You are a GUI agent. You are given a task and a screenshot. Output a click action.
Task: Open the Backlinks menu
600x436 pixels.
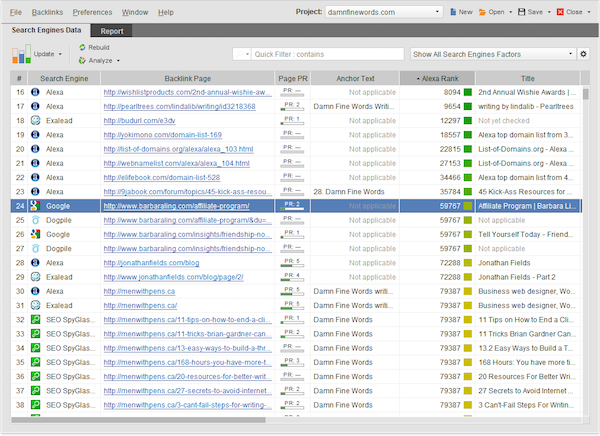[46, 12]
